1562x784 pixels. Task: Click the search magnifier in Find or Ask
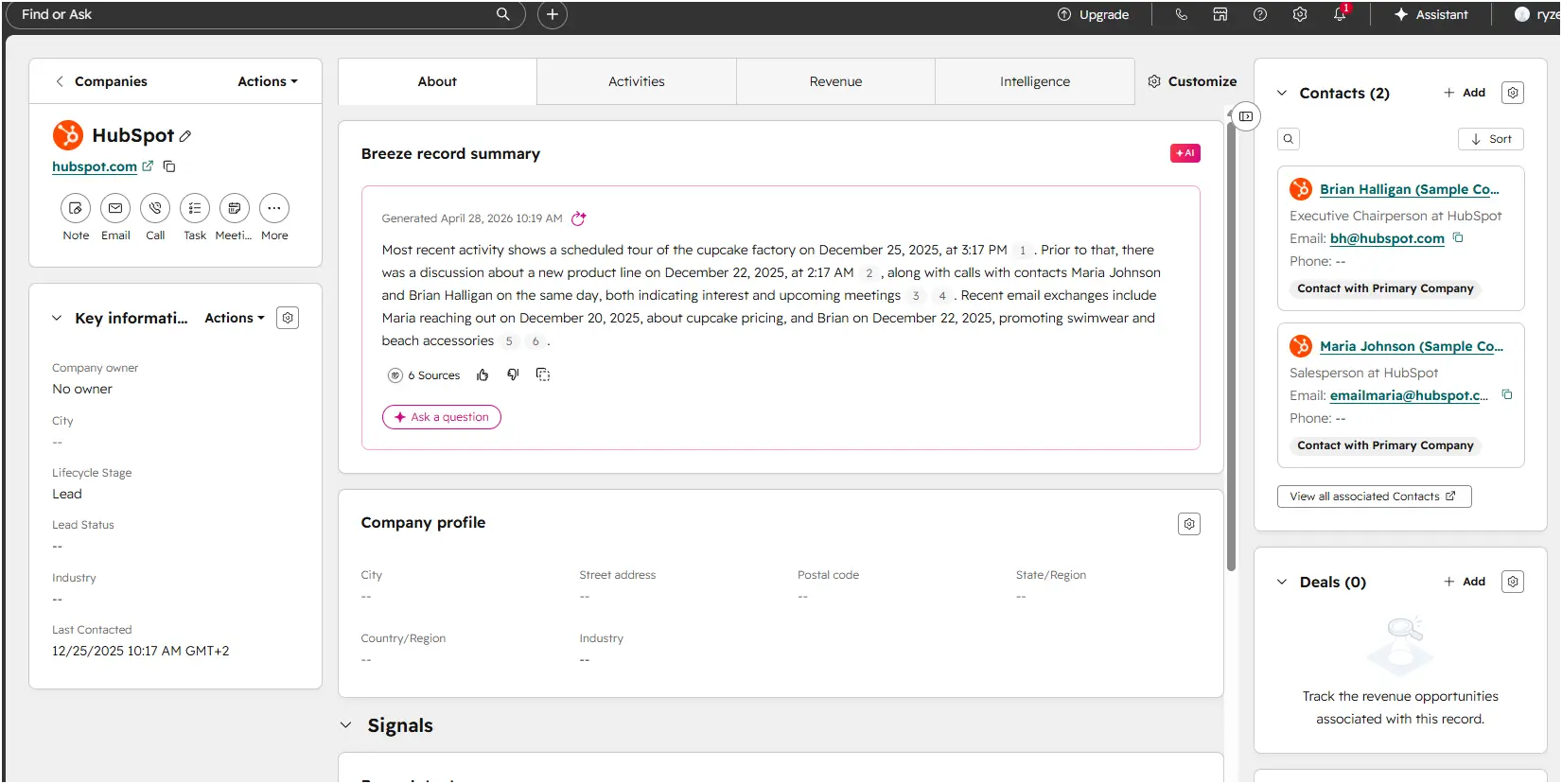pos(502,14)
